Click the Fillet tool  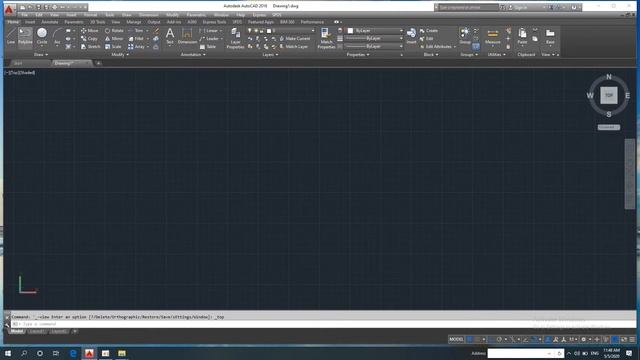click(136, 38)
